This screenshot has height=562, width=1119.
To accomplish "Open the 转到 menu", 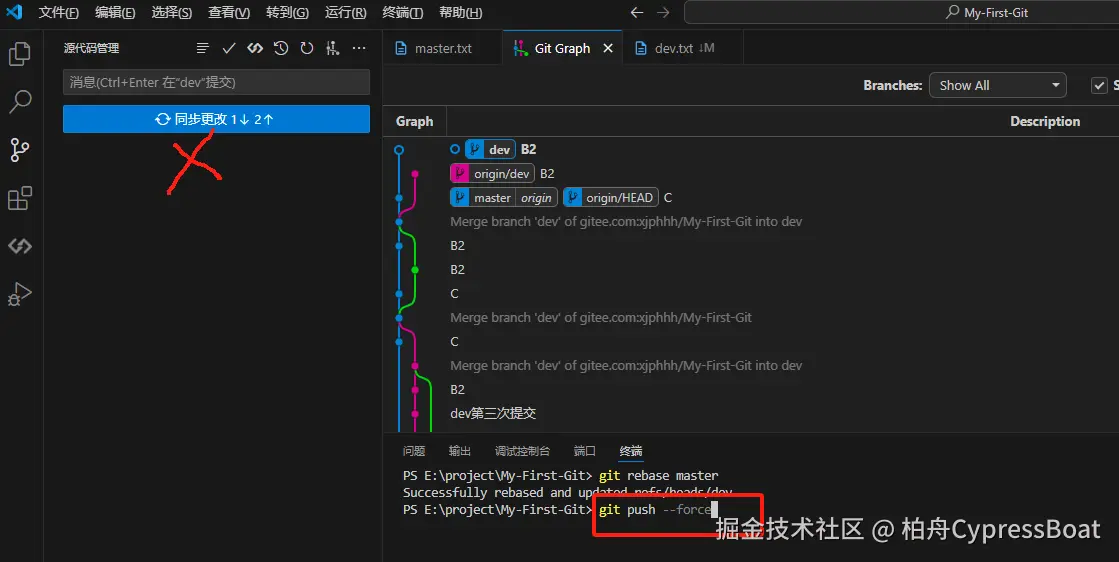I will point(288,12).
